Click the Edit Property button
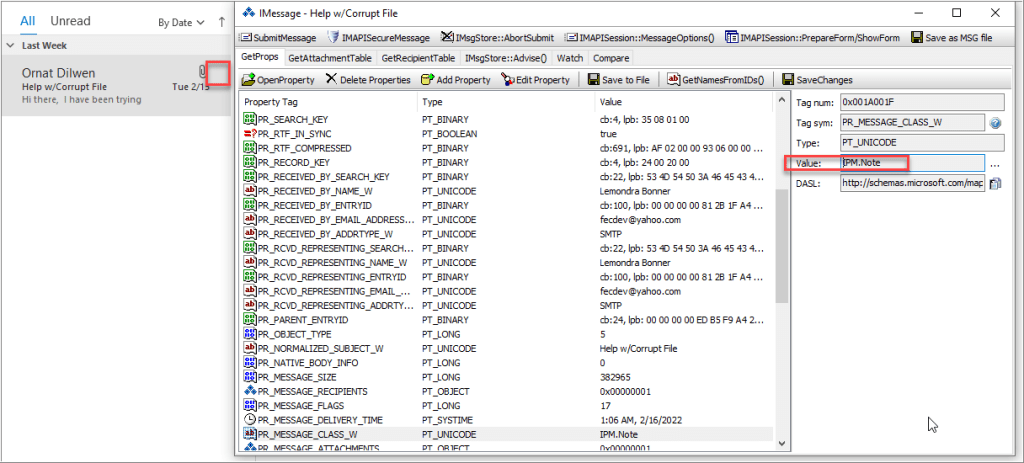1024x463 pixels. 536,80
